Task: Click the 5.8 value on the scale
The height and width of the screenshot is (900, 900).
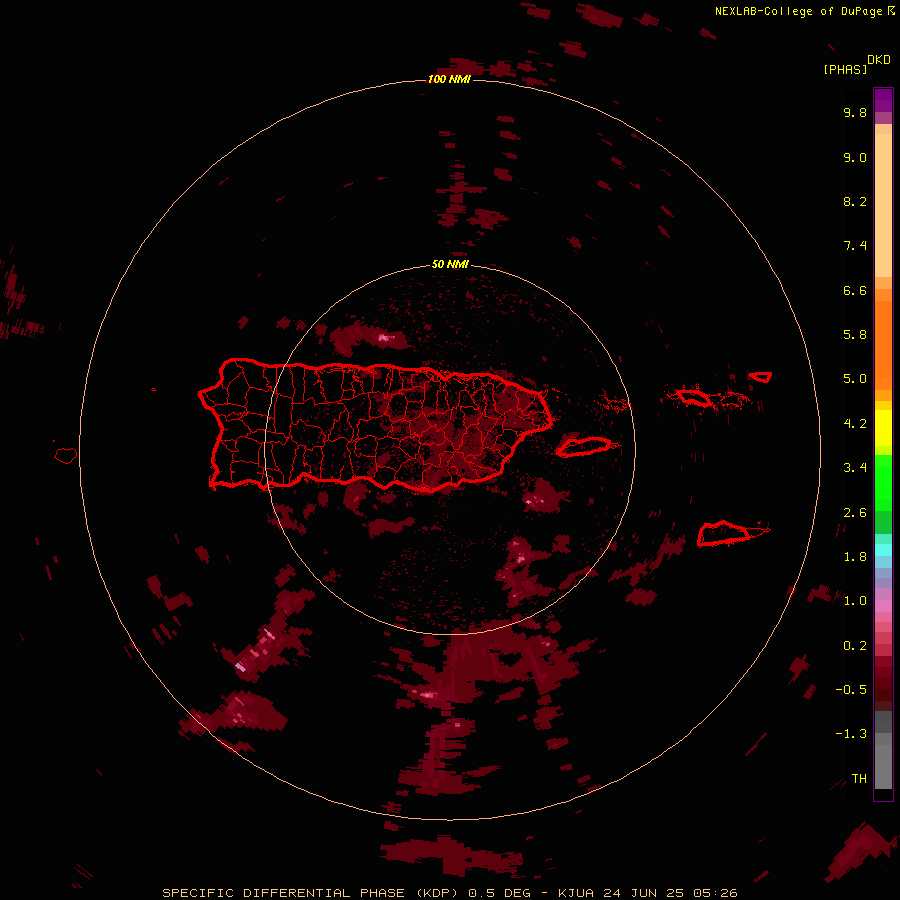Action: (x=855, y=335)
